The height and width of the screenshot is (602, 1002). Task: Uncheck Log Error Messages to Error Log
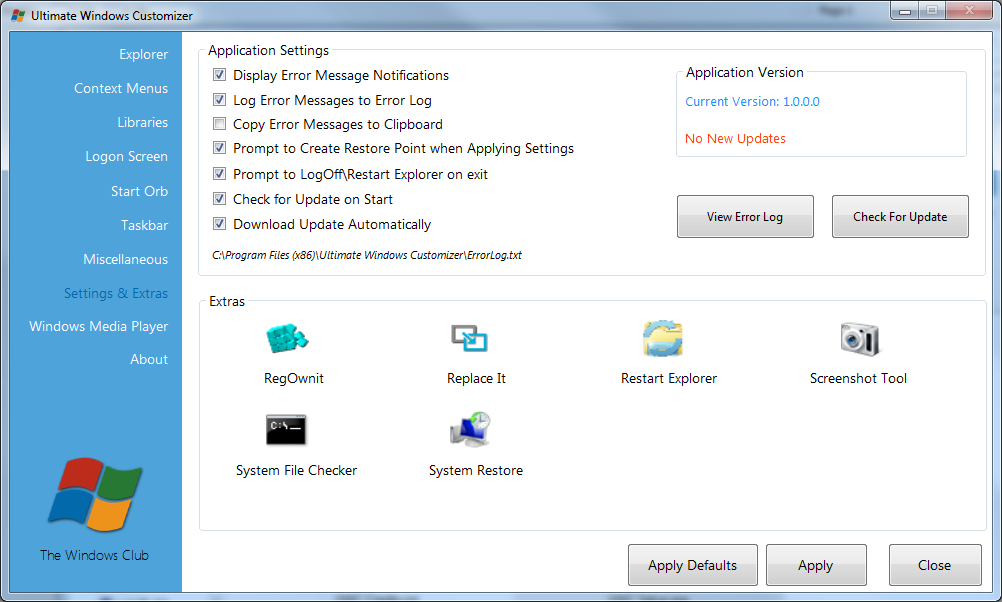point(219,100)
